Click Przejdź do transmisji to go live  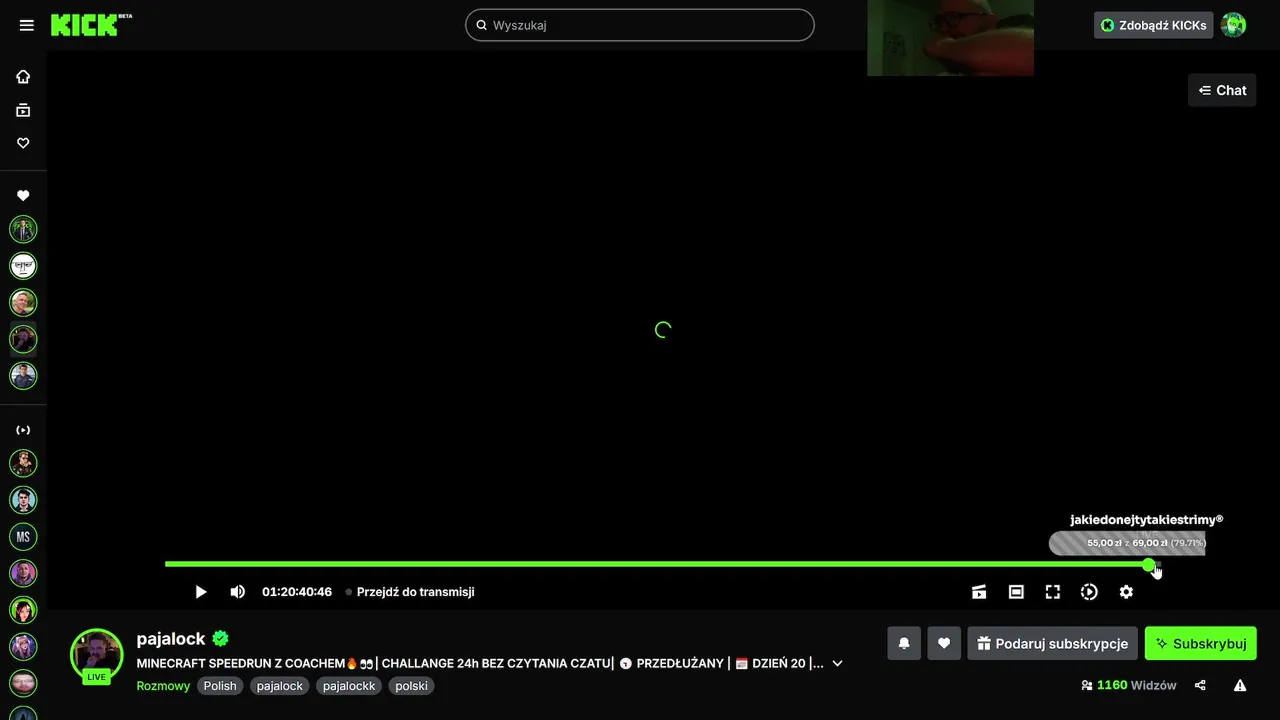point(410,592)
